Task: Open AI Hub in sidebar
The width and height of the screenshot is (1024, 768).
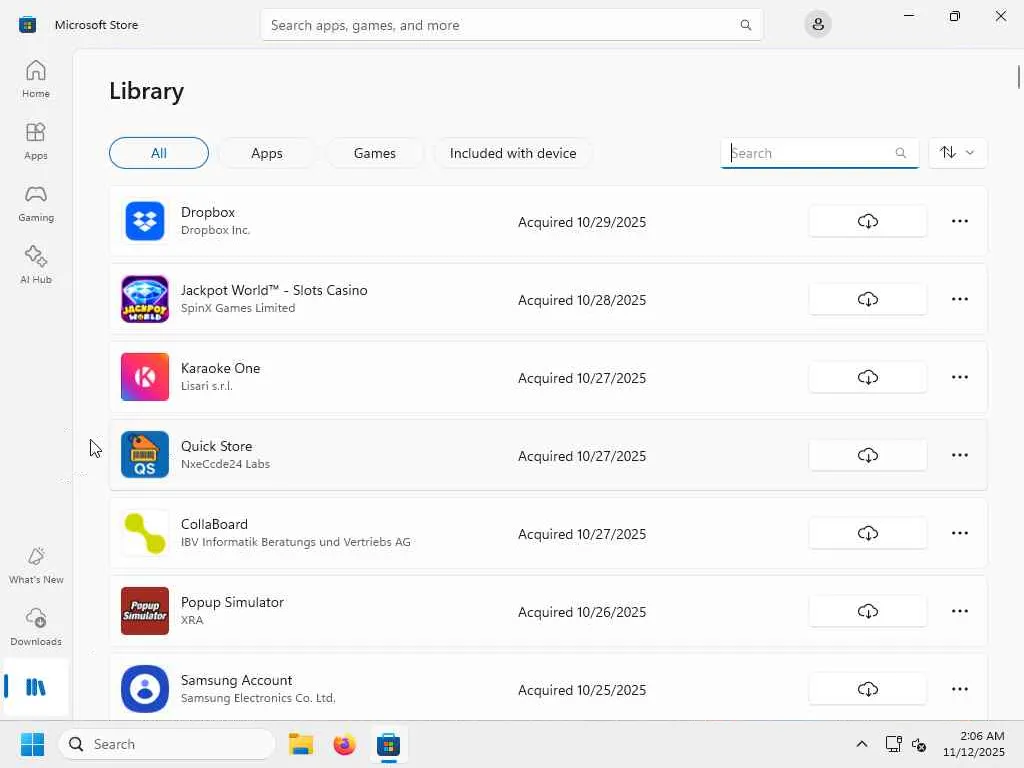Action: coord(36,264)
